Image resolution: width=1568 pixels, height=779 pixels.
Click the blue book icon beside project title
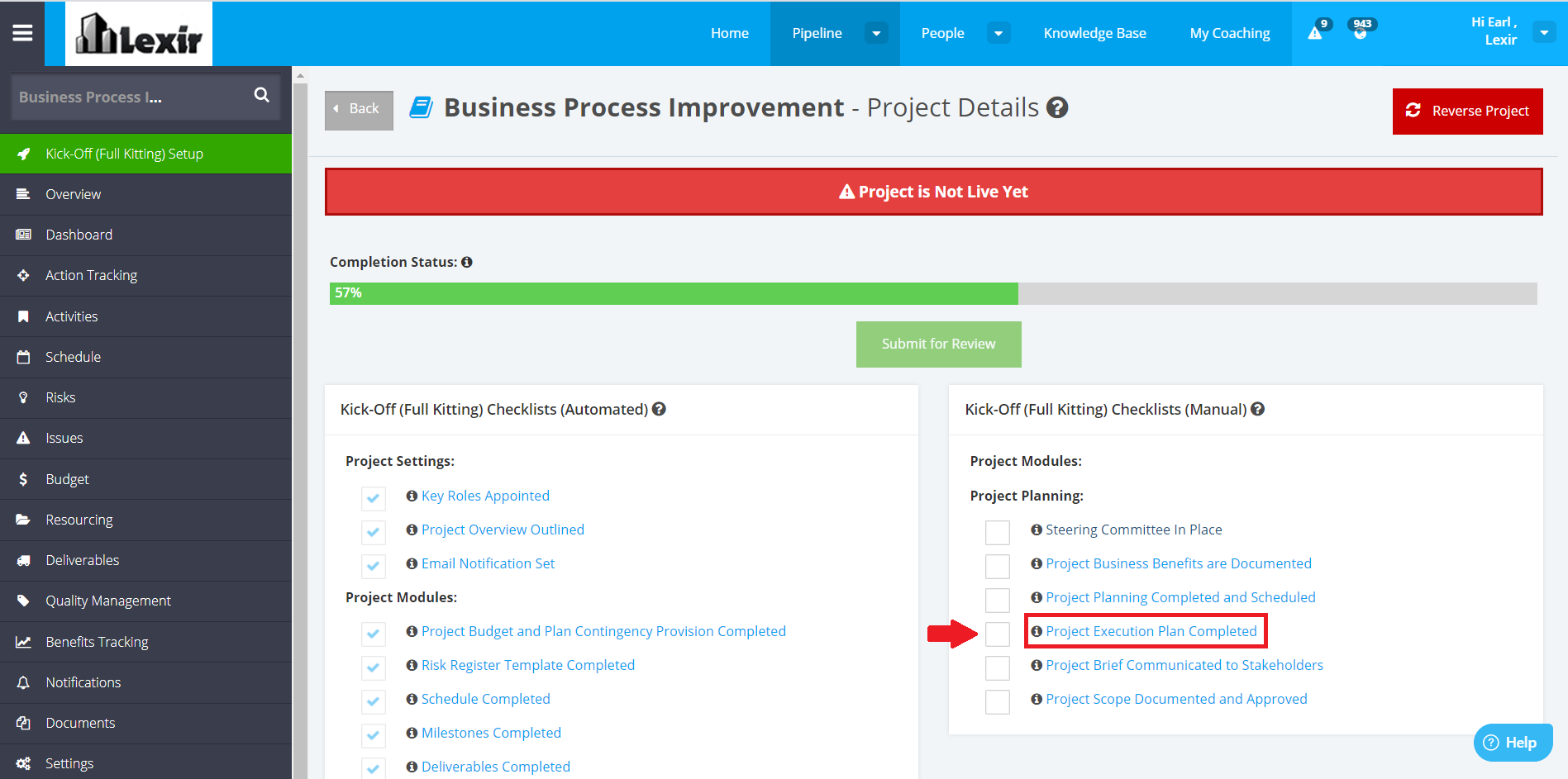click(x=422, y=107)
